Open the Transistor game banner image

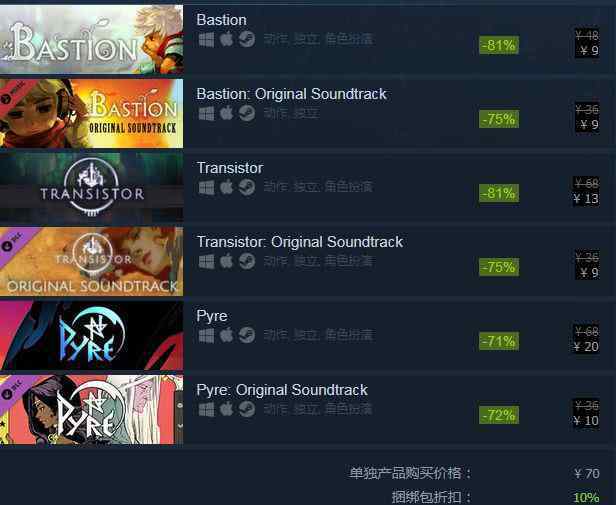click(x=92, y=187)
